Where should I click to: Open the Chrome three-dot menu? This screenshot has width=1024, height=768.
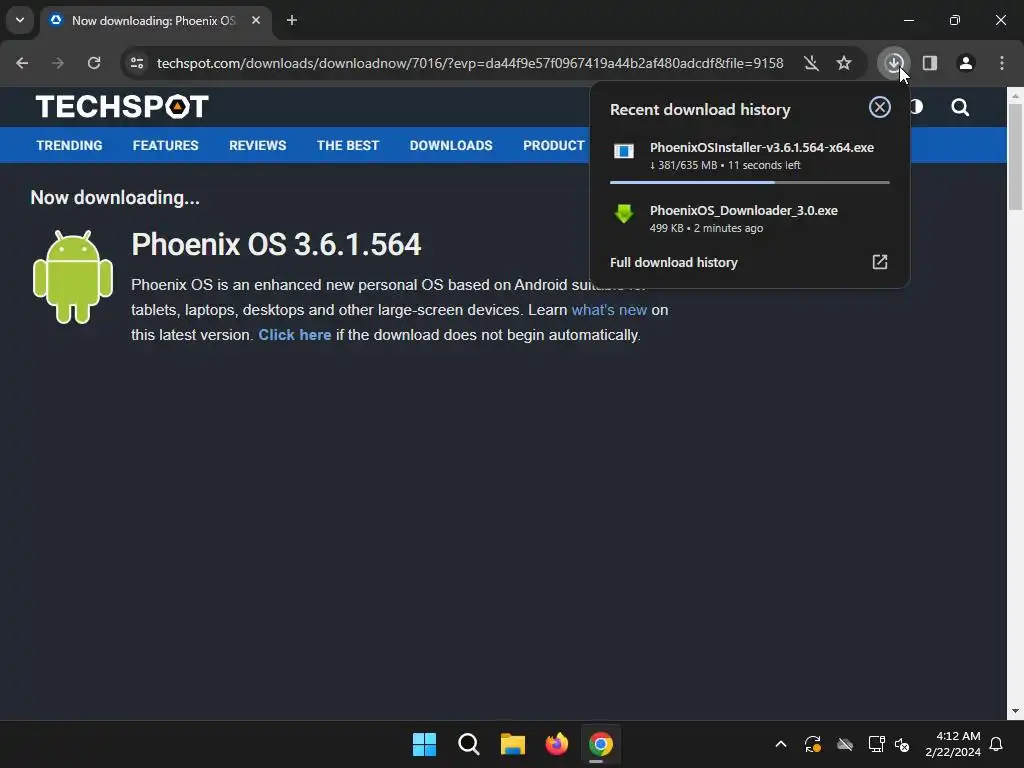(1002, 63)
